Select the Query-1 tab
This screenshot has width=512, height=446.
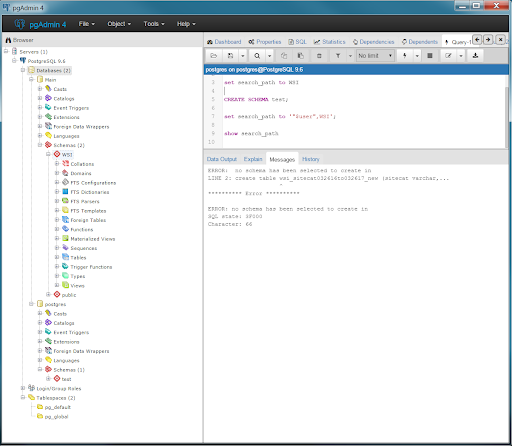tap(457, 42)
